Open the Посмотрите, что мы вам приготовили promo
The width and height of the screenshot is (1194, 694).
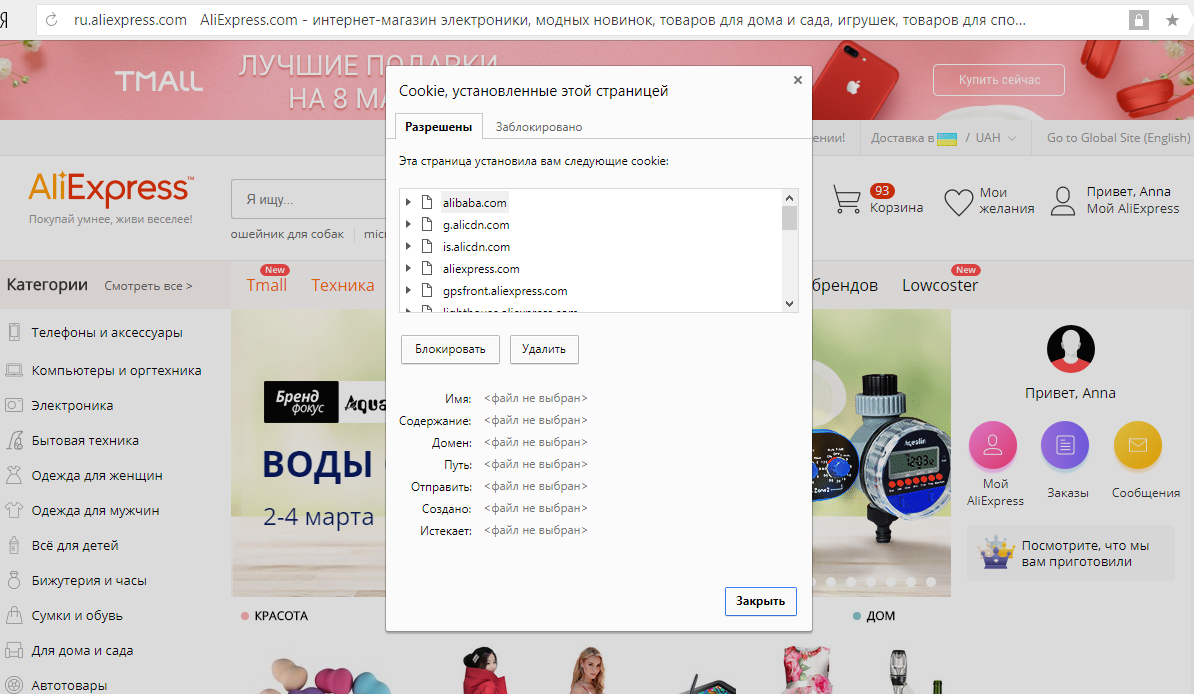point(1072,553)
